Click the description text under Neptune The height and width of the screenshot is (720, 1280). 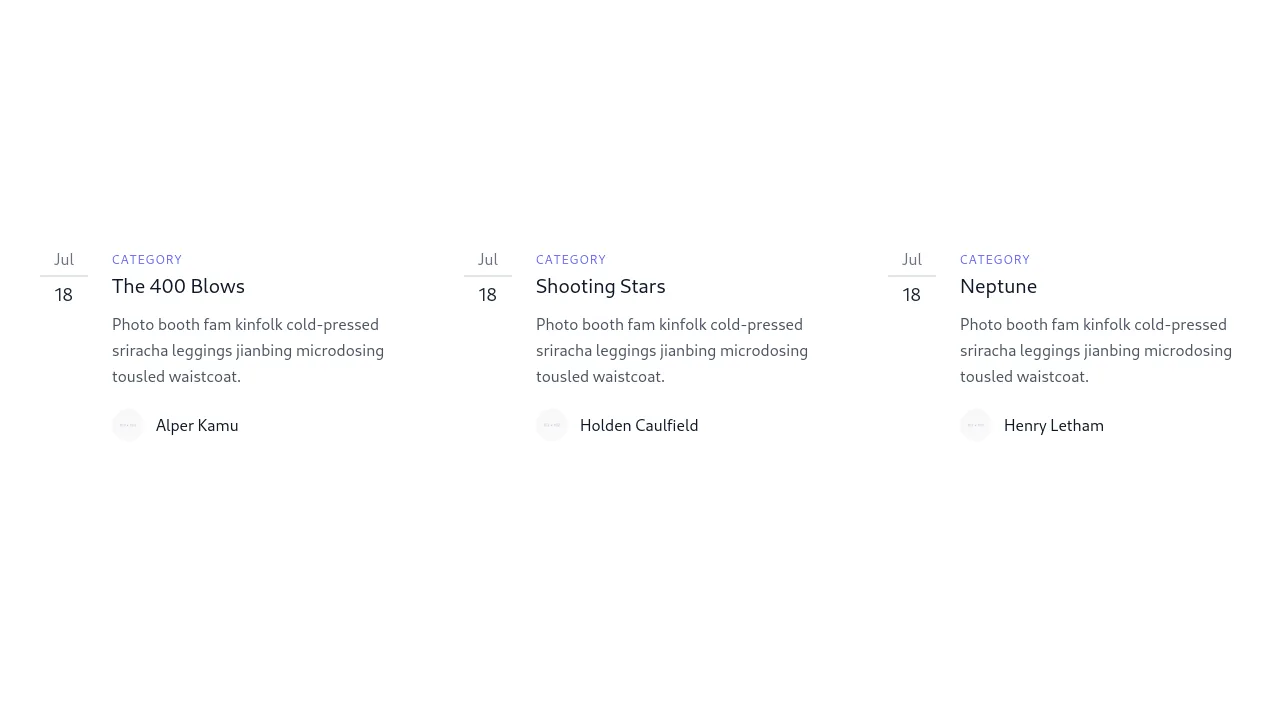[x=1096, y=350]
